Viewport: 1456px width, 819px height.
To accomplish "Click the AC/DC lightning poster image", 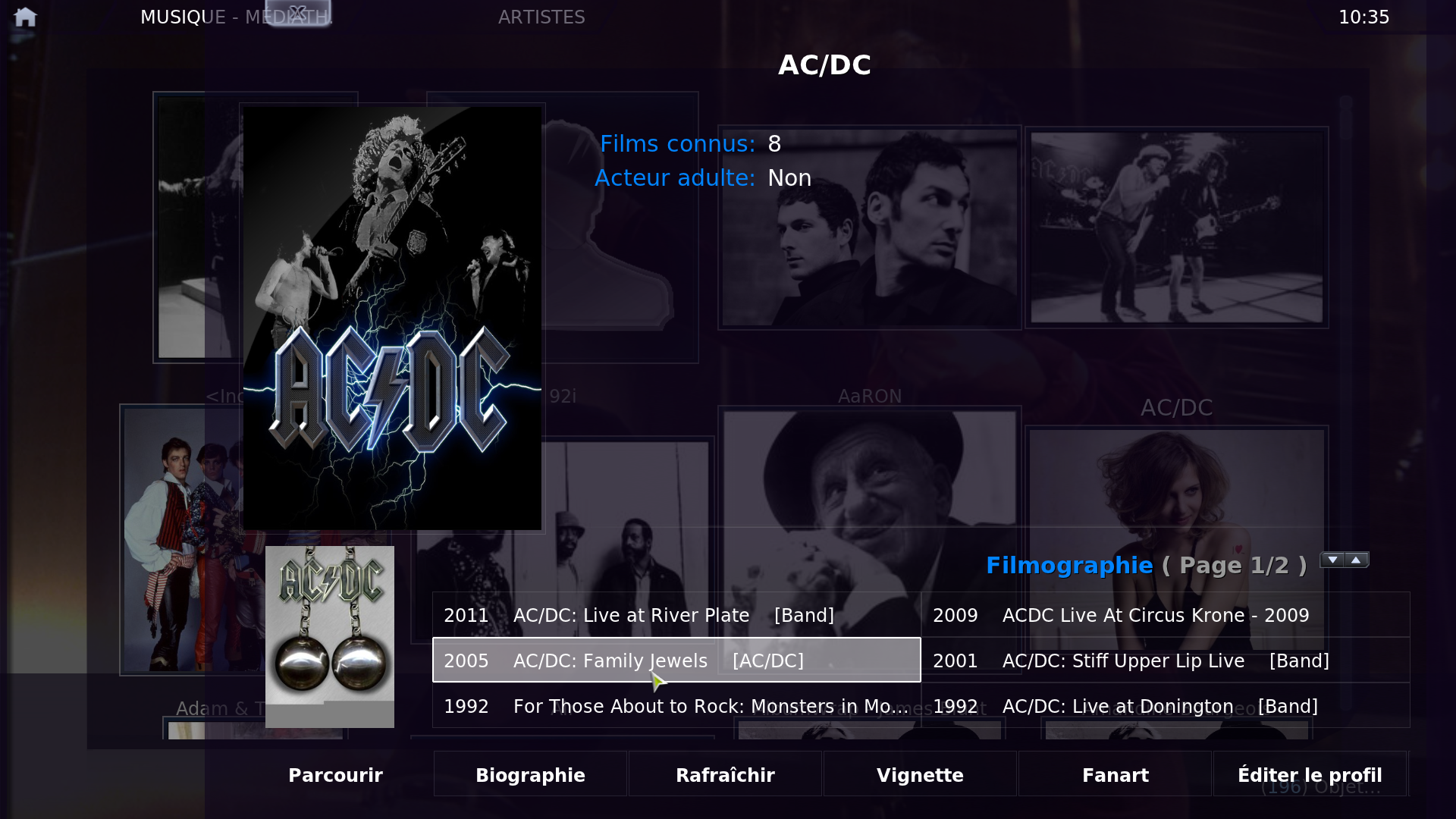I will (x=392, y=318).
